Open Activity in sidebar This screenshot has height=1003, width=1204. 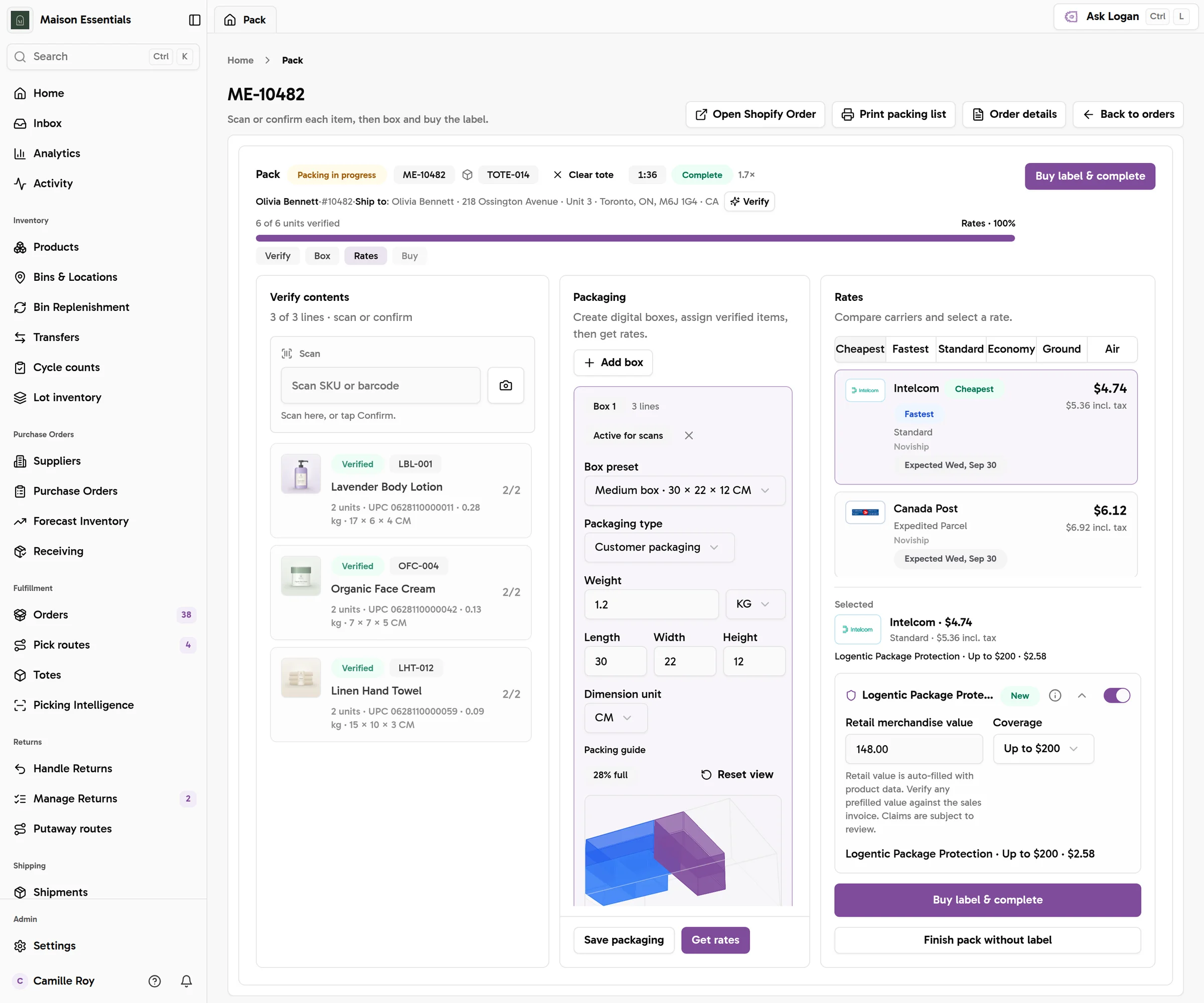click(103, 184)
